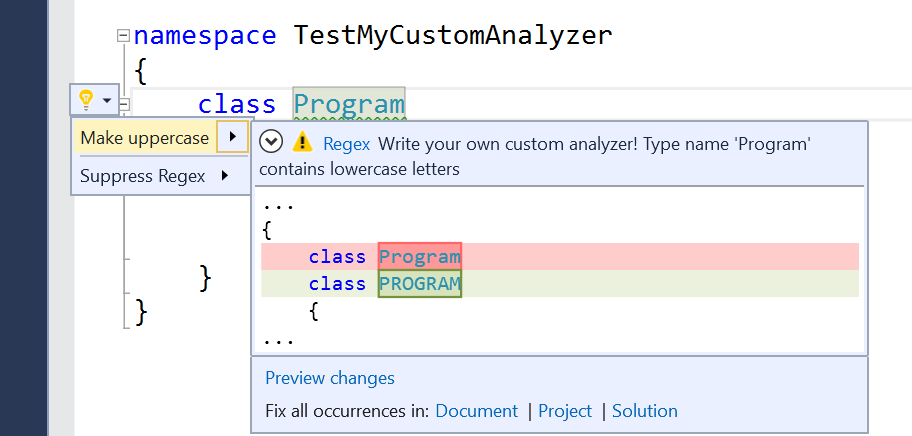
Task: Fix all occurrences in Project
Action: coord(565,411)
